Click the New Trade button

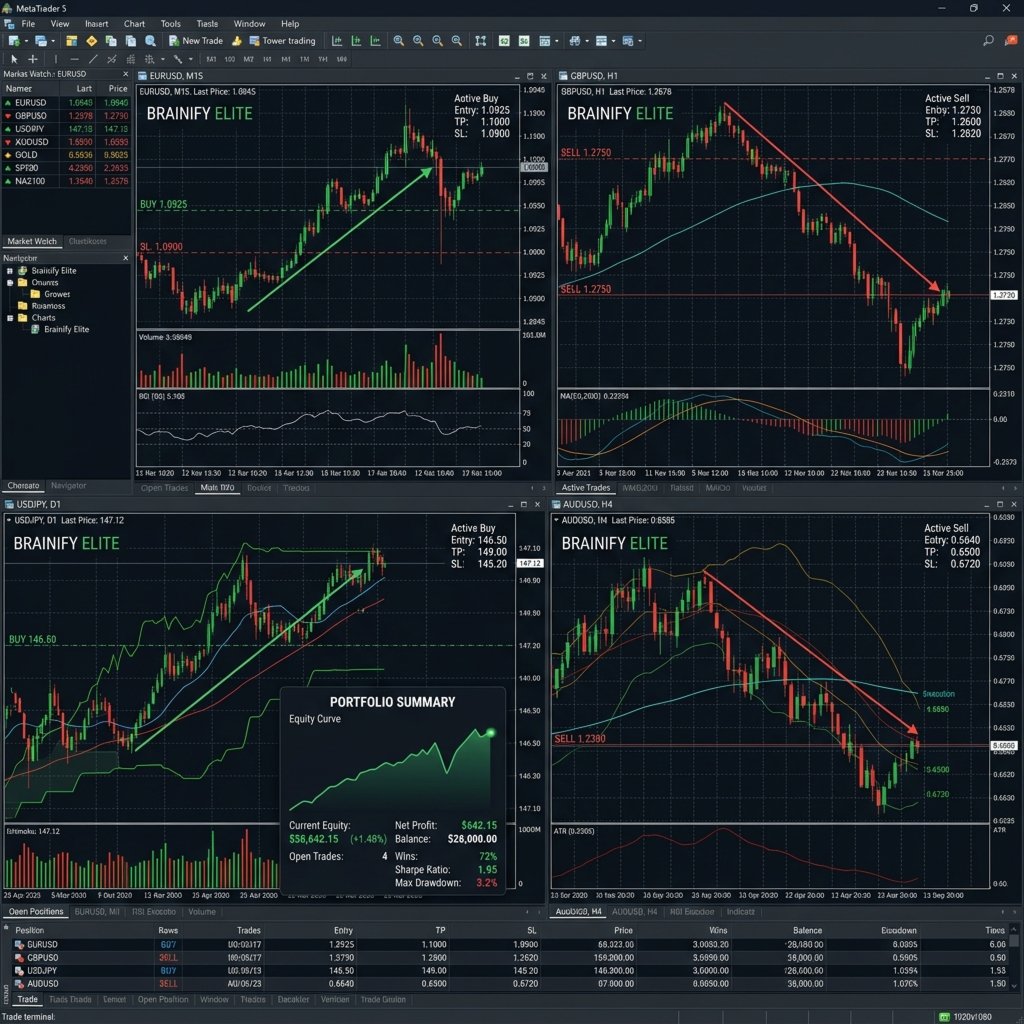click(x=196, y=40)
